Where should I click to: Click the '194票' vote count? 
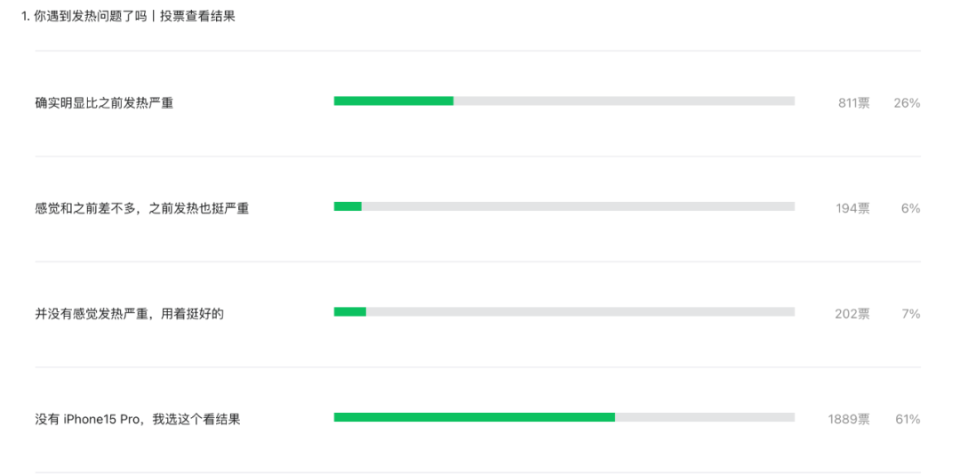click(x=853, y=209)
